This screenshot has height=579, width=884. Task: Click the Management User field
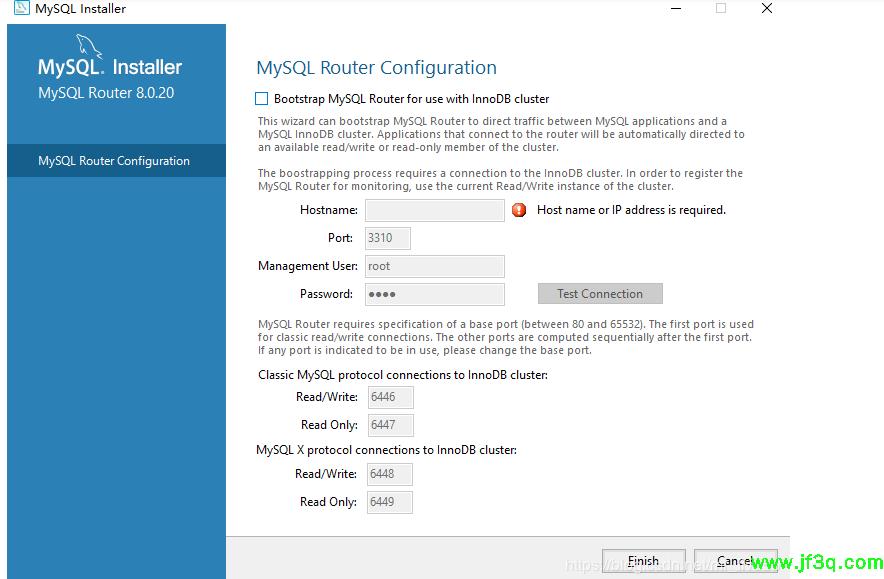tap(434, 266)
